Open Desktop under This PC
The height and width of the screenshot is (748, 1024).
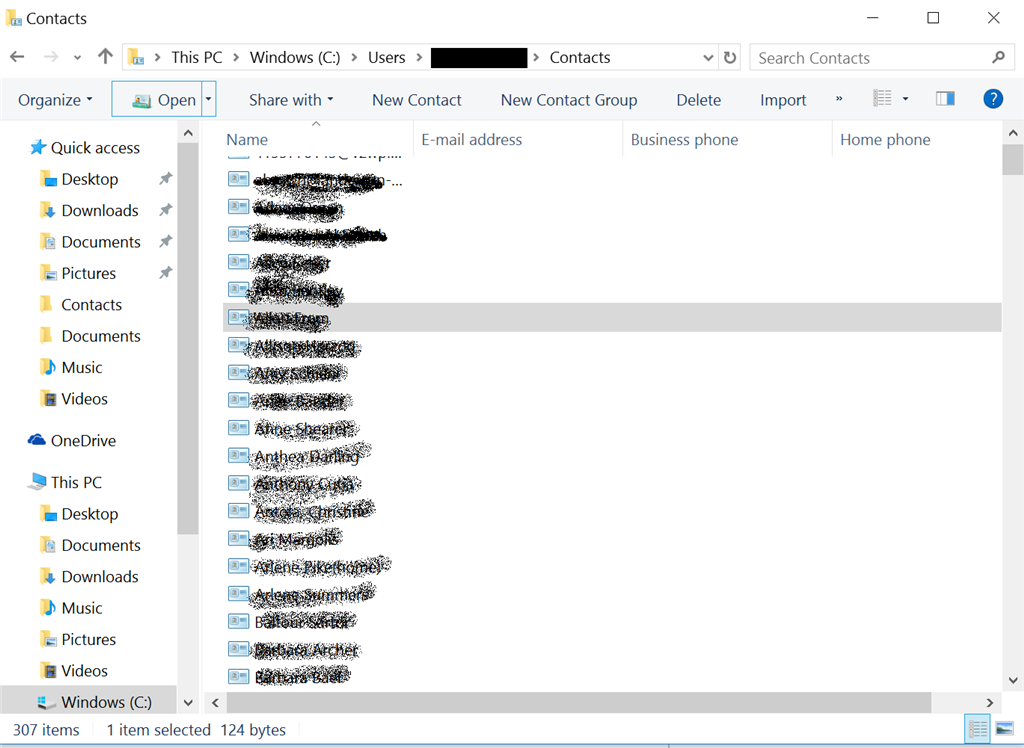(89, 513)
